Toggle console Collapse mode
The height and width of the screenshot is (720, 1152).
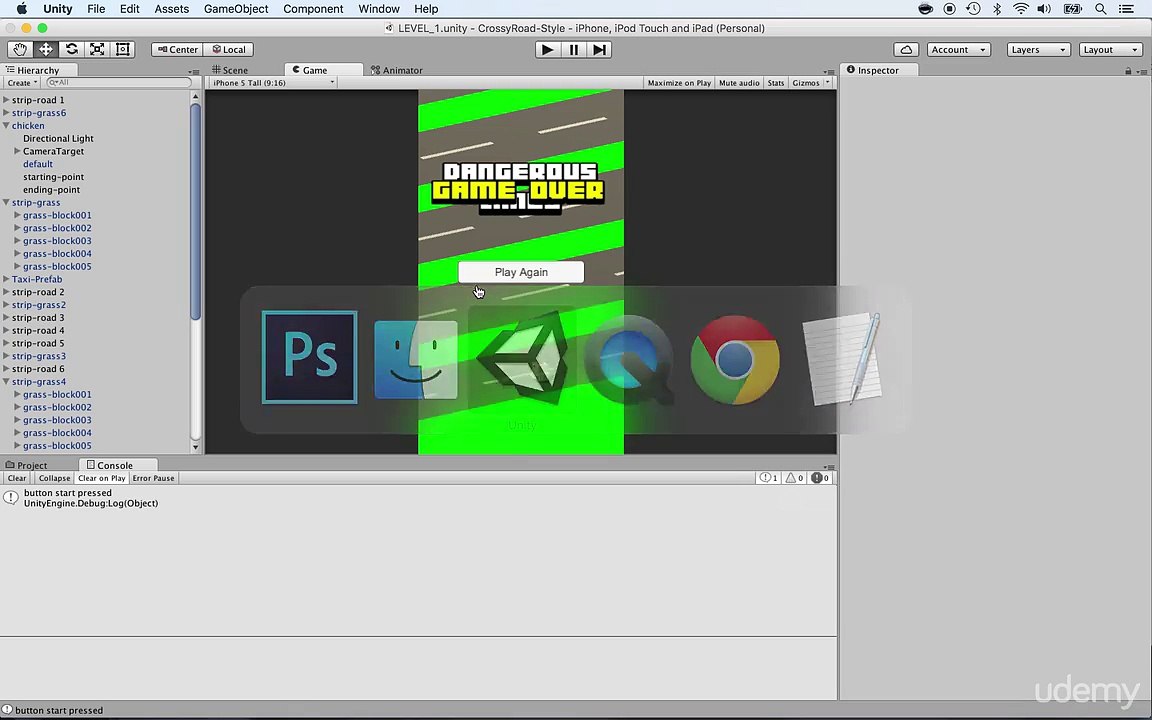click(x=54, y=478)
